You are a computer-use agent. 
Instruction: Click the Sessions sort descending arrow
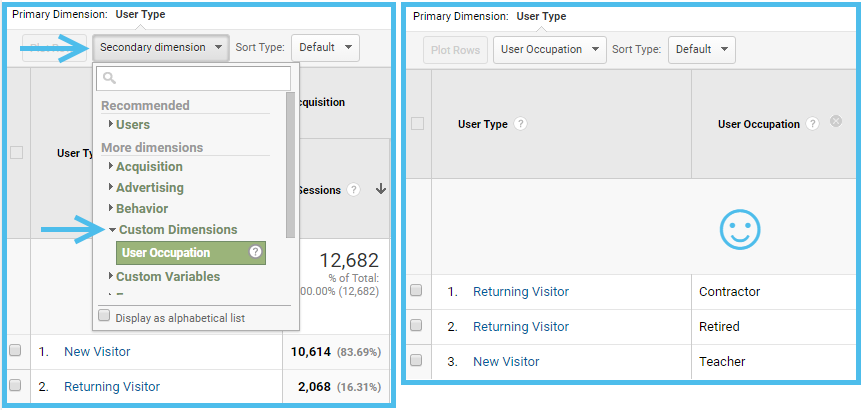click(381, 190)
